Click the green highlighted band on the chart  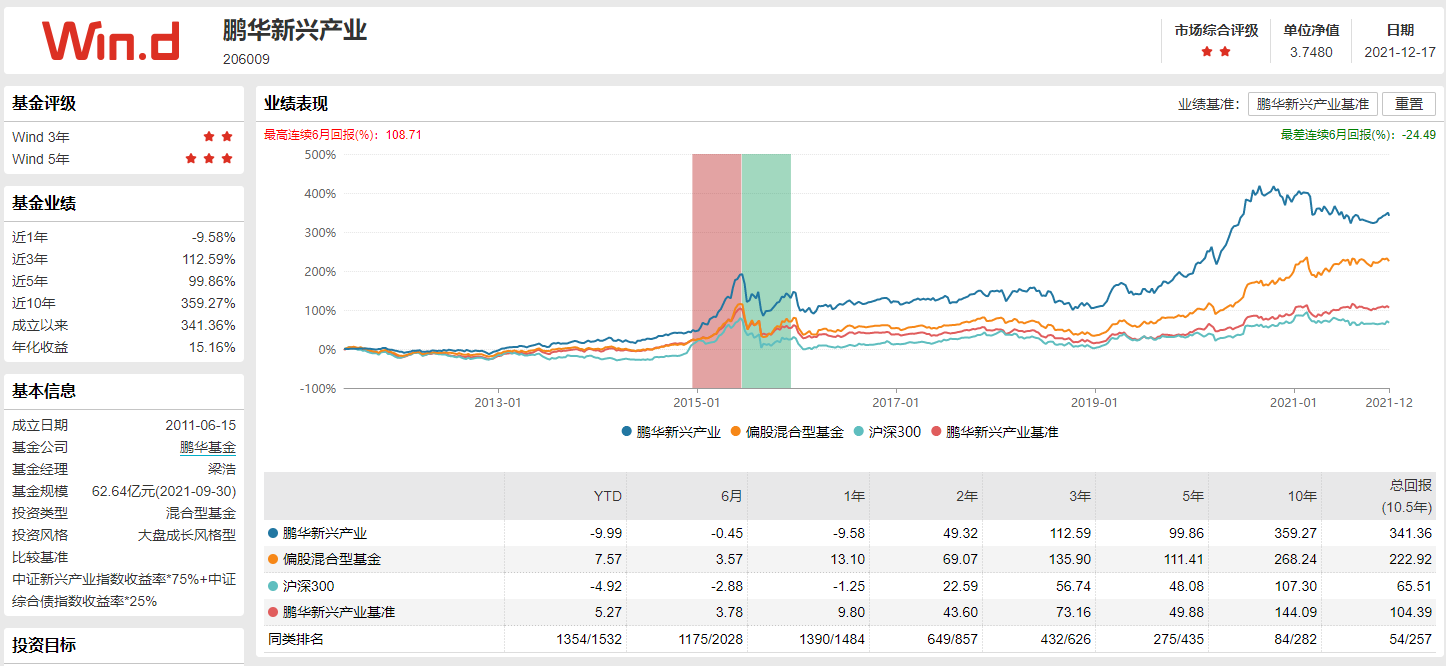click(765, 270)
